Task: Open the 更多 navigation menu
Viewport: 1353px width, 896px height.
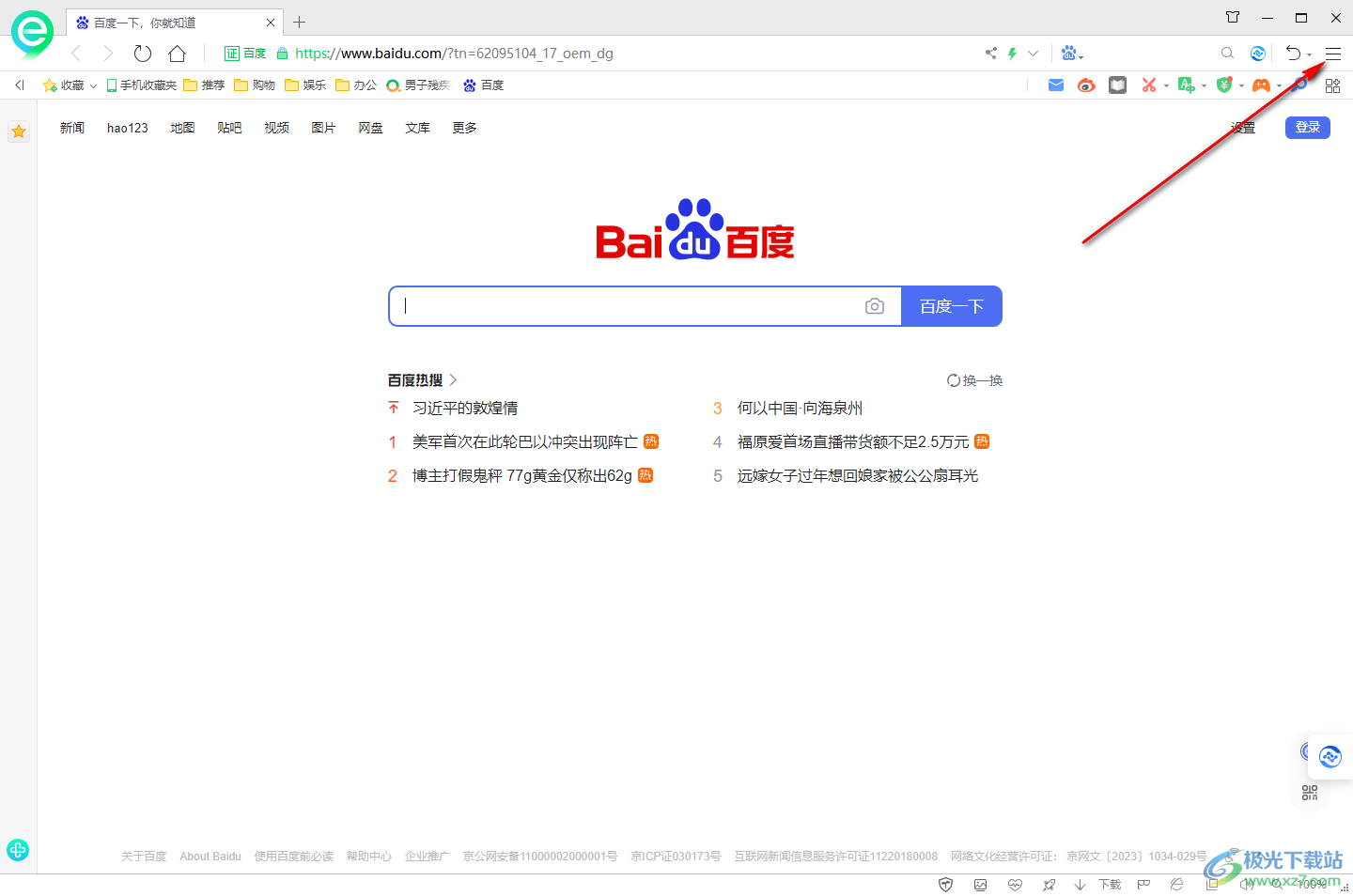Action: pos(464,128)
